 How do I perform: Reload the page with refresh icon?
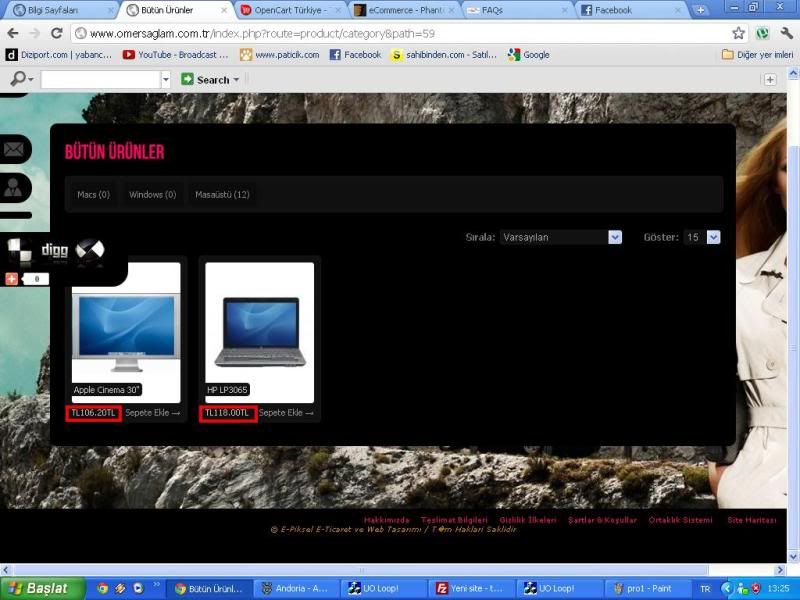tap(57, 34)
